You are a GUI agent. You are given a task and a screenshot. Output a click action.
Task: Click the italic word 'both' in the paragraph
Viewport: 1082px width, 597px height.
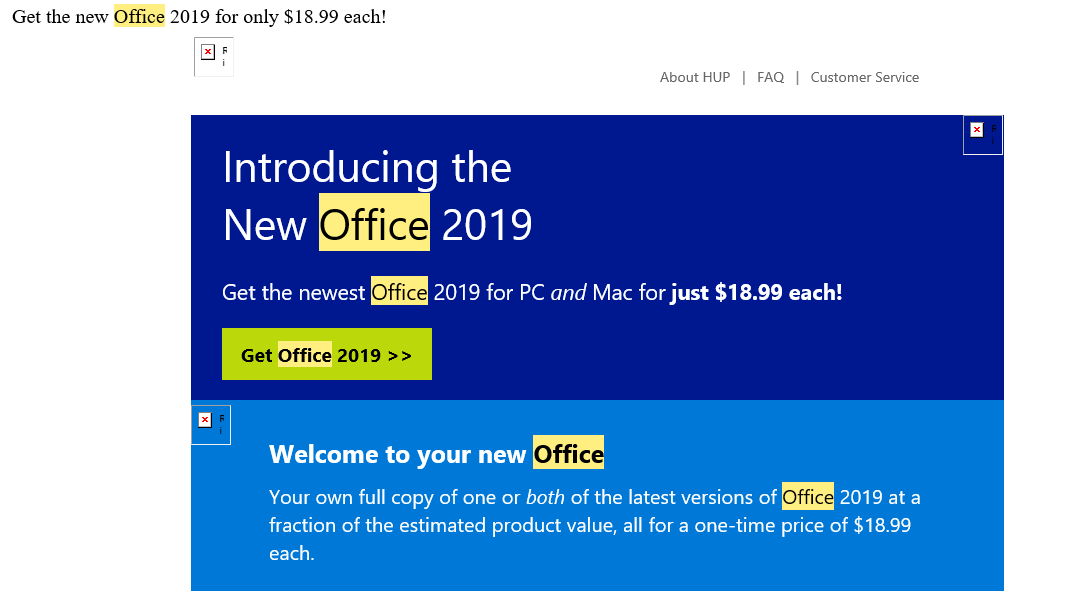click(x=545, y=498)
